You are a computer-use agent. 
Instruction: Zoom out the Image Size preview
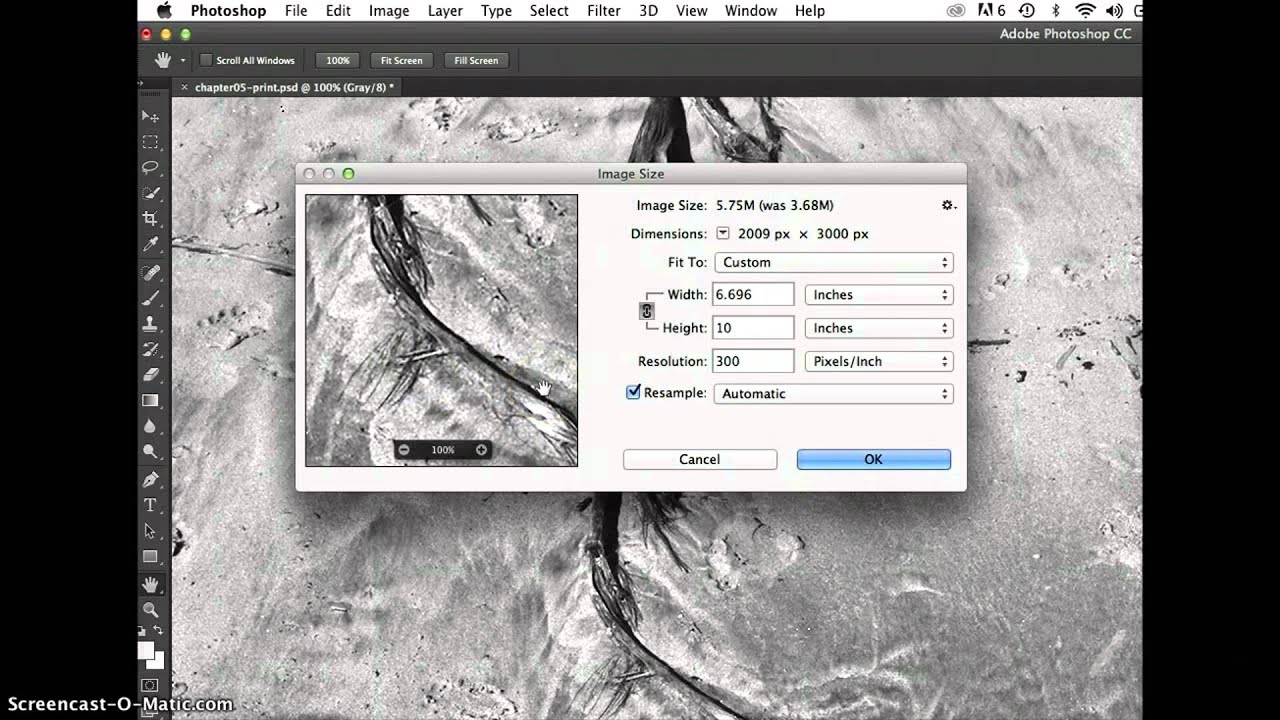click(404, 450)
